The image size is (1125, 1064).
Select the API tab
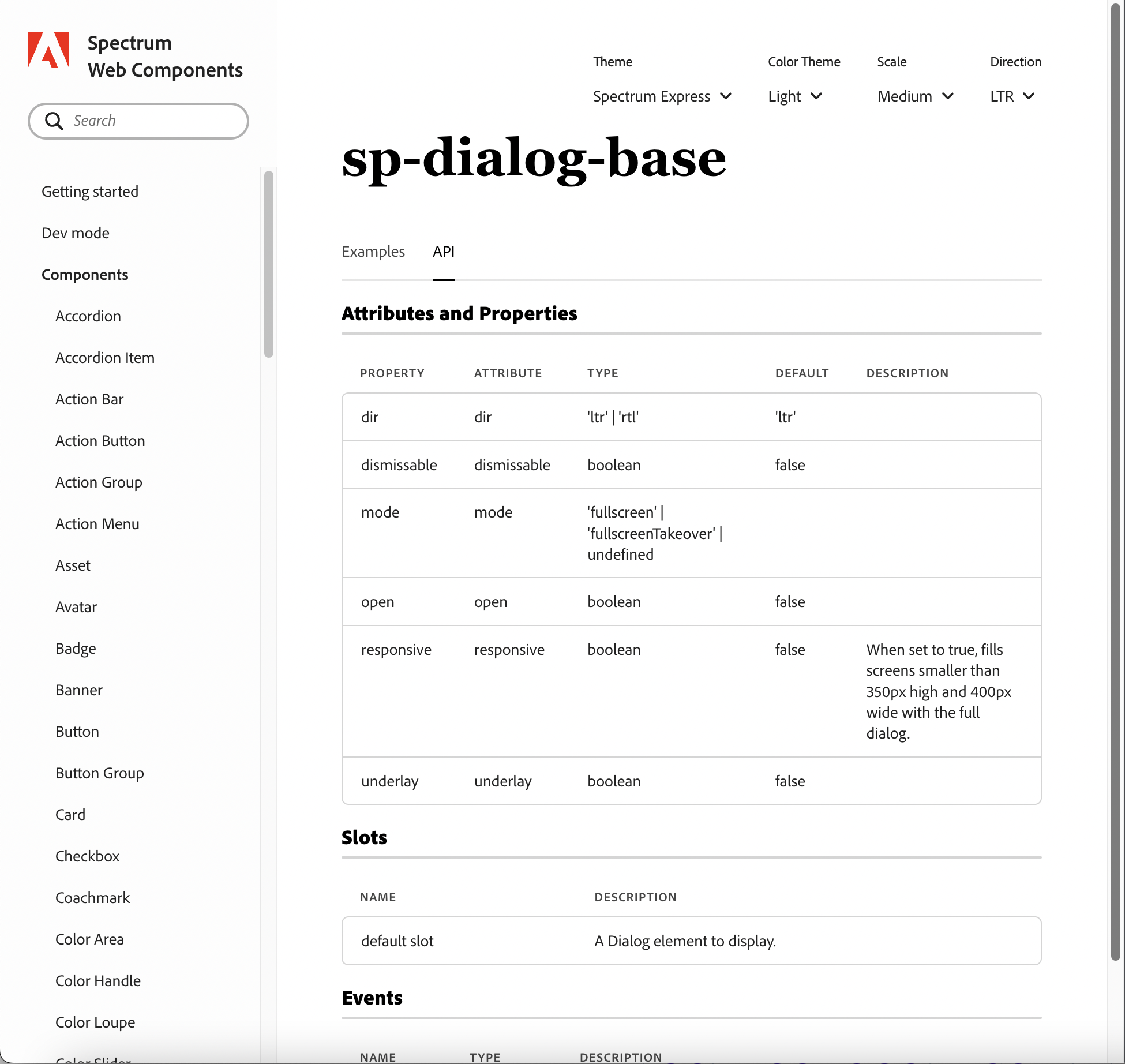(x=443, y=252)
